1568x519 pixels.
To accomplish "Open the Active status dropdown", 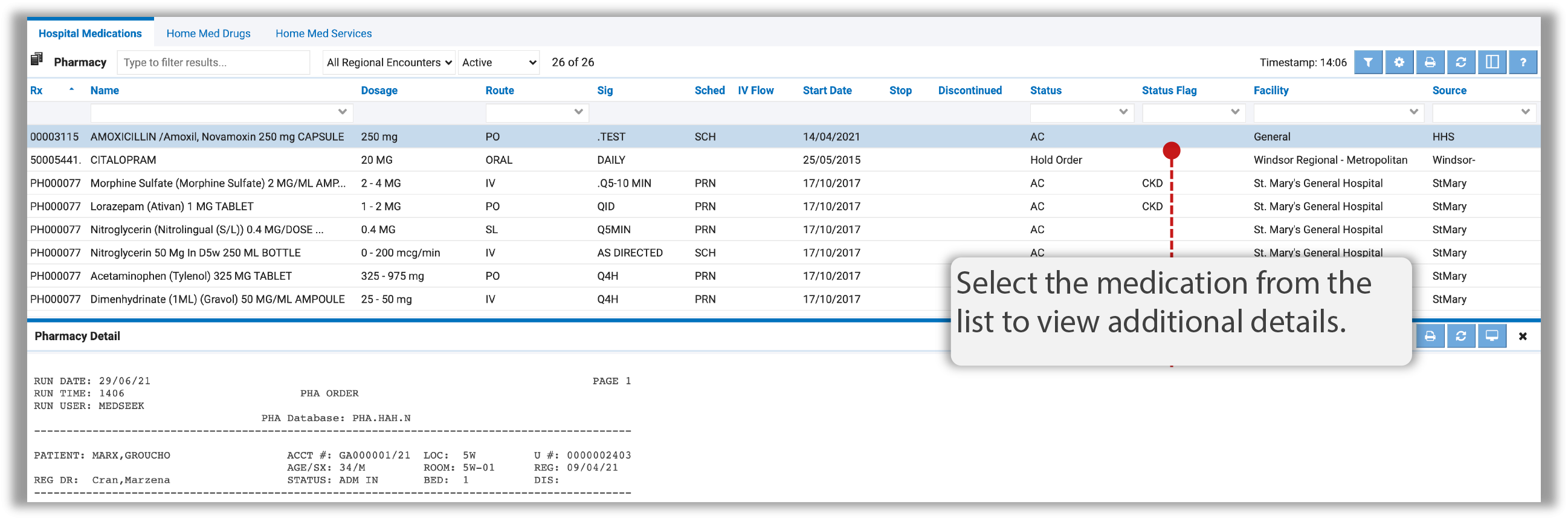I will point(498,62).
